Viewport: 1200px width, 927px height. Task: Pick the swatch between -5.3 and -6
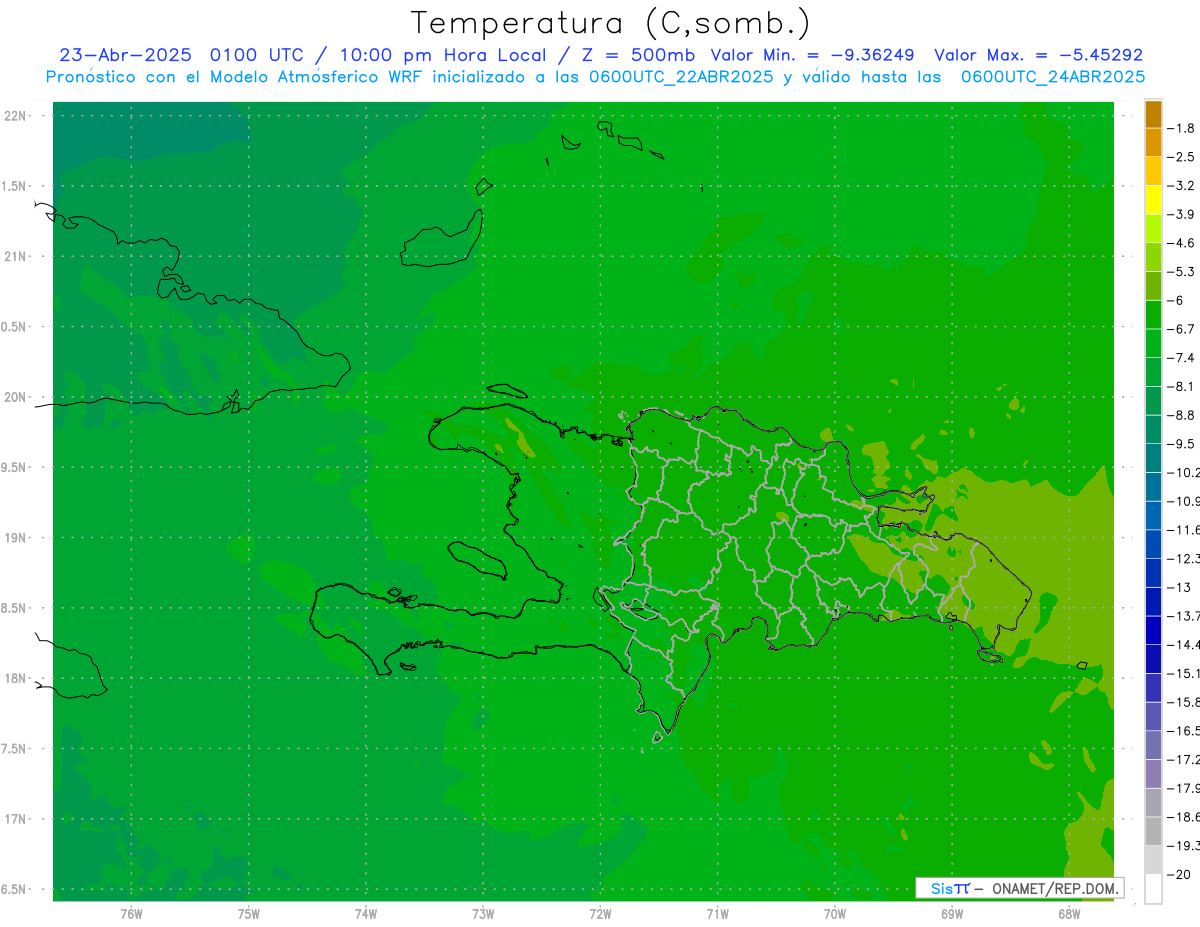tap(1154, 286)
